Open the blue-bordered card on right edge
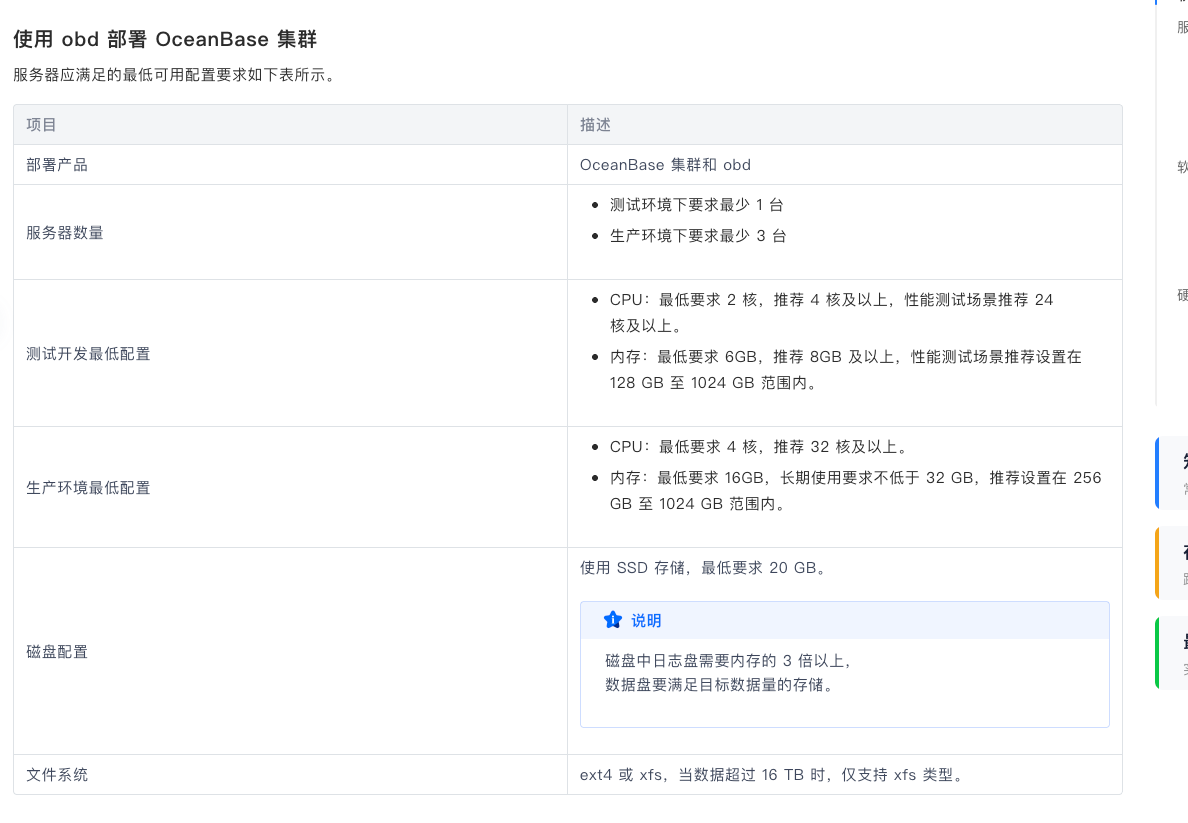The image size is (1188, 823). point(1172,472)
